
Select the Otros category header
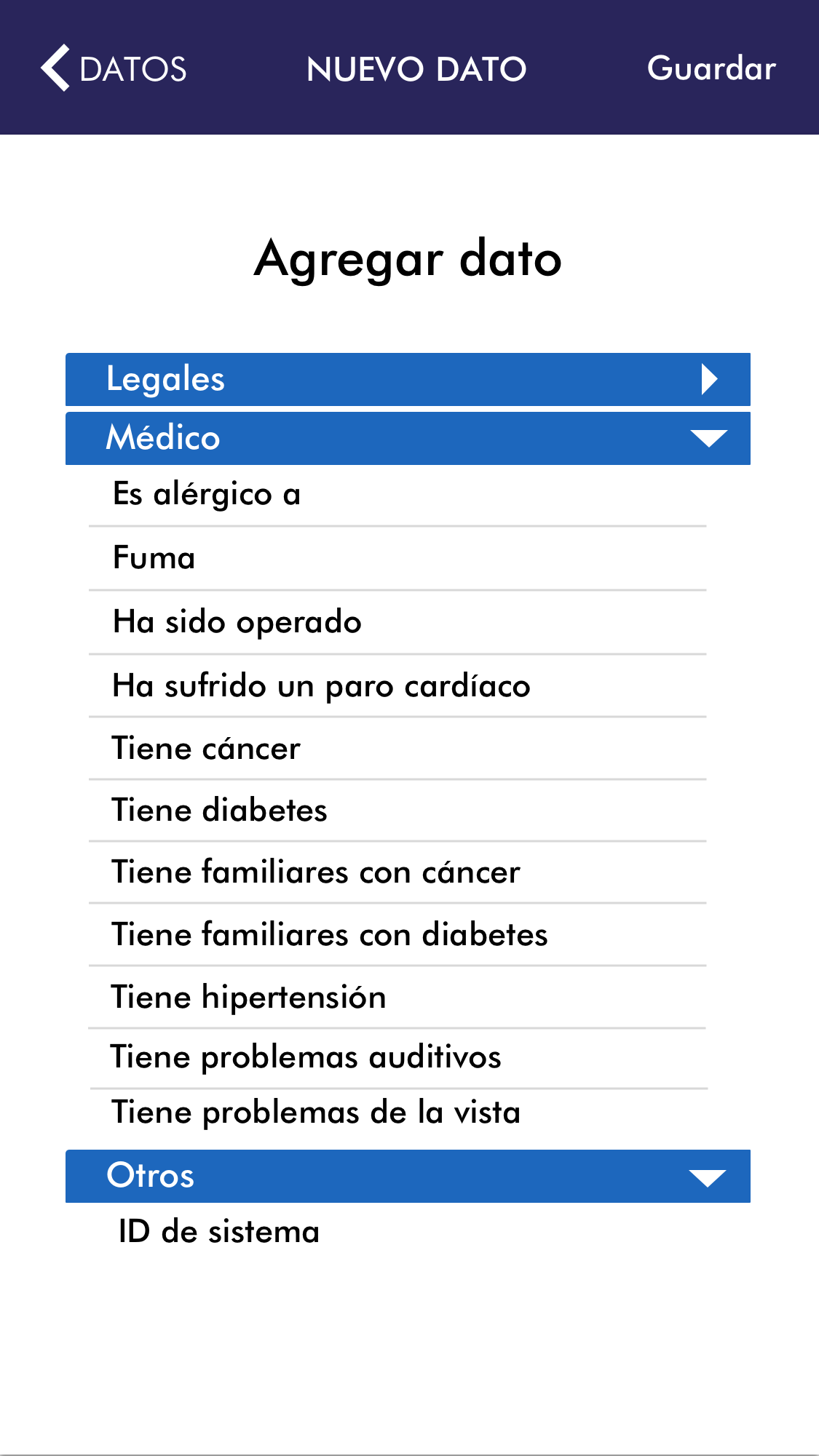(x=151, y=1176)
